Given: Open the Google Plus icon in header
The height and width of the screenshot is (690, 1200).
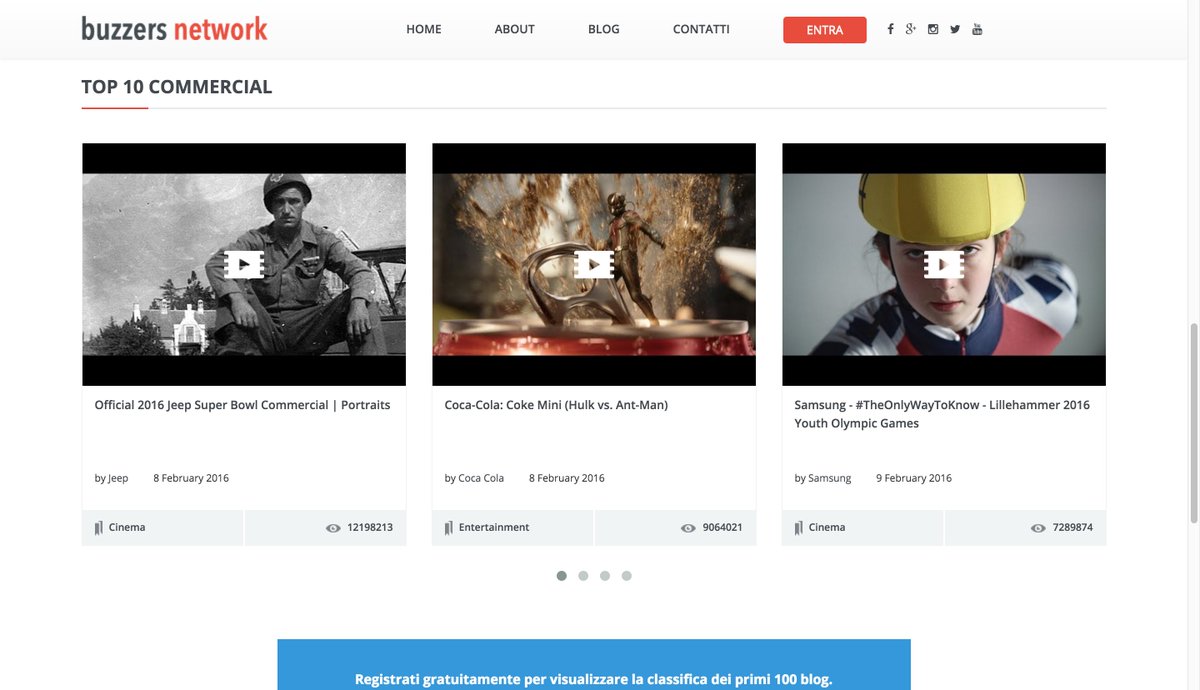Looking at the screenshot, I should pyautogui.click(x=911, y=29).
